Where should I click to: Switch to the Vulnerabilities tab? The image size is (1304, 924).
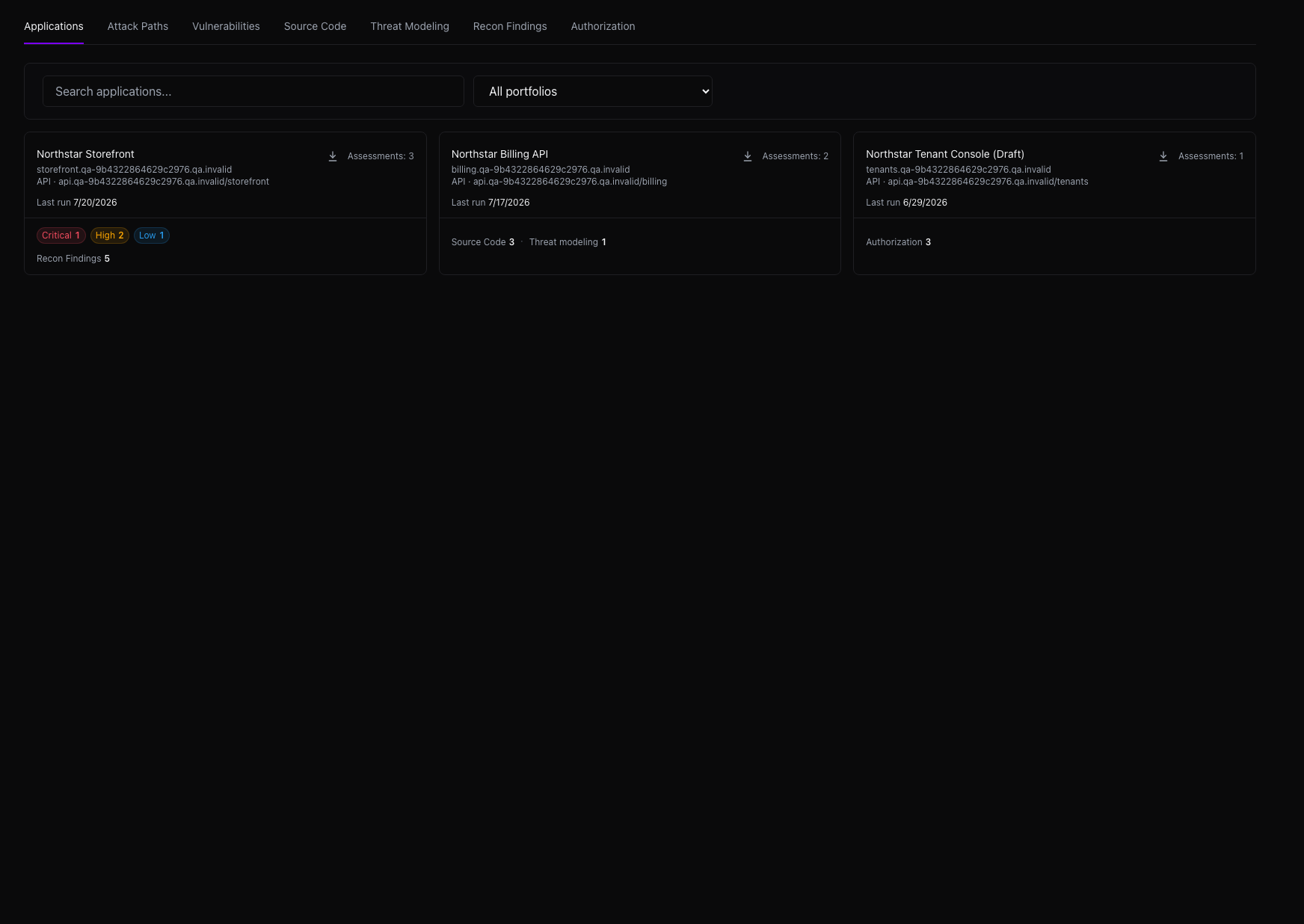point(226,26)
